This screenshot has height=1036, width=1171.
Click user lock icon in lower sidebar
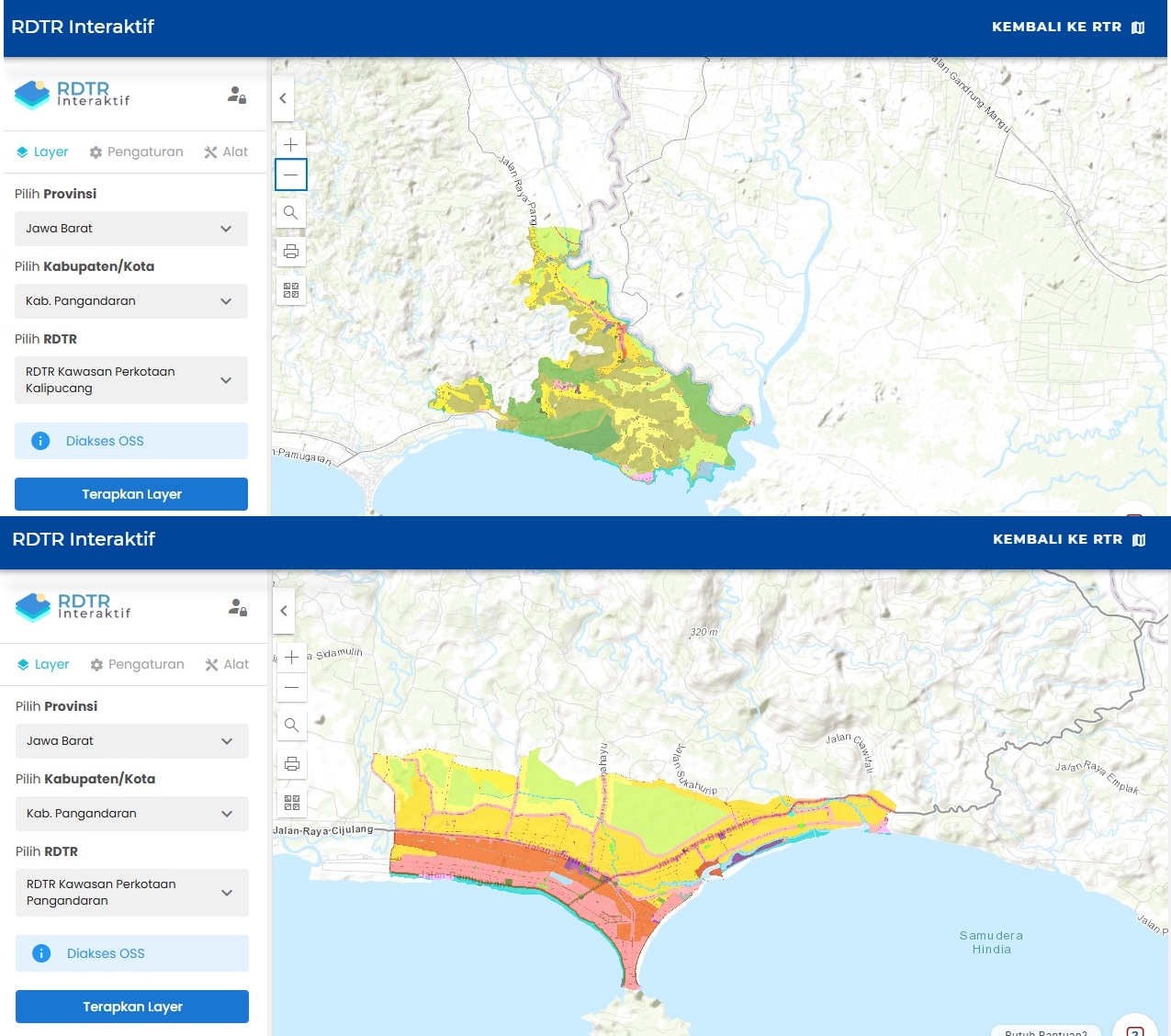coord(238,607)
